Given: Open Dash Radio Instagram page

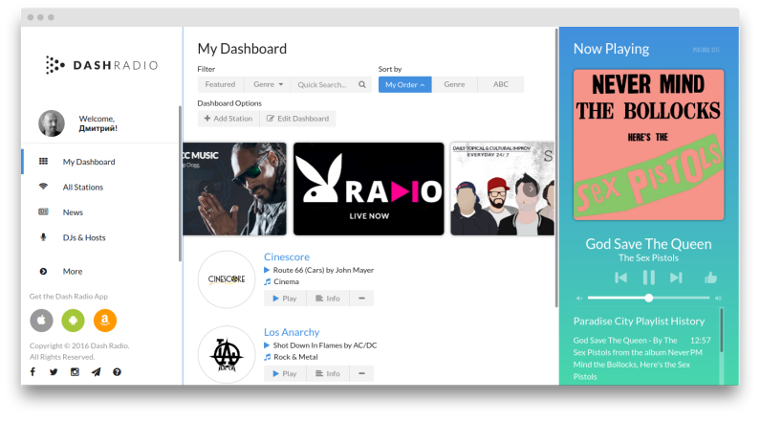Looking at the screenshot, I should (x=75, y=372).
